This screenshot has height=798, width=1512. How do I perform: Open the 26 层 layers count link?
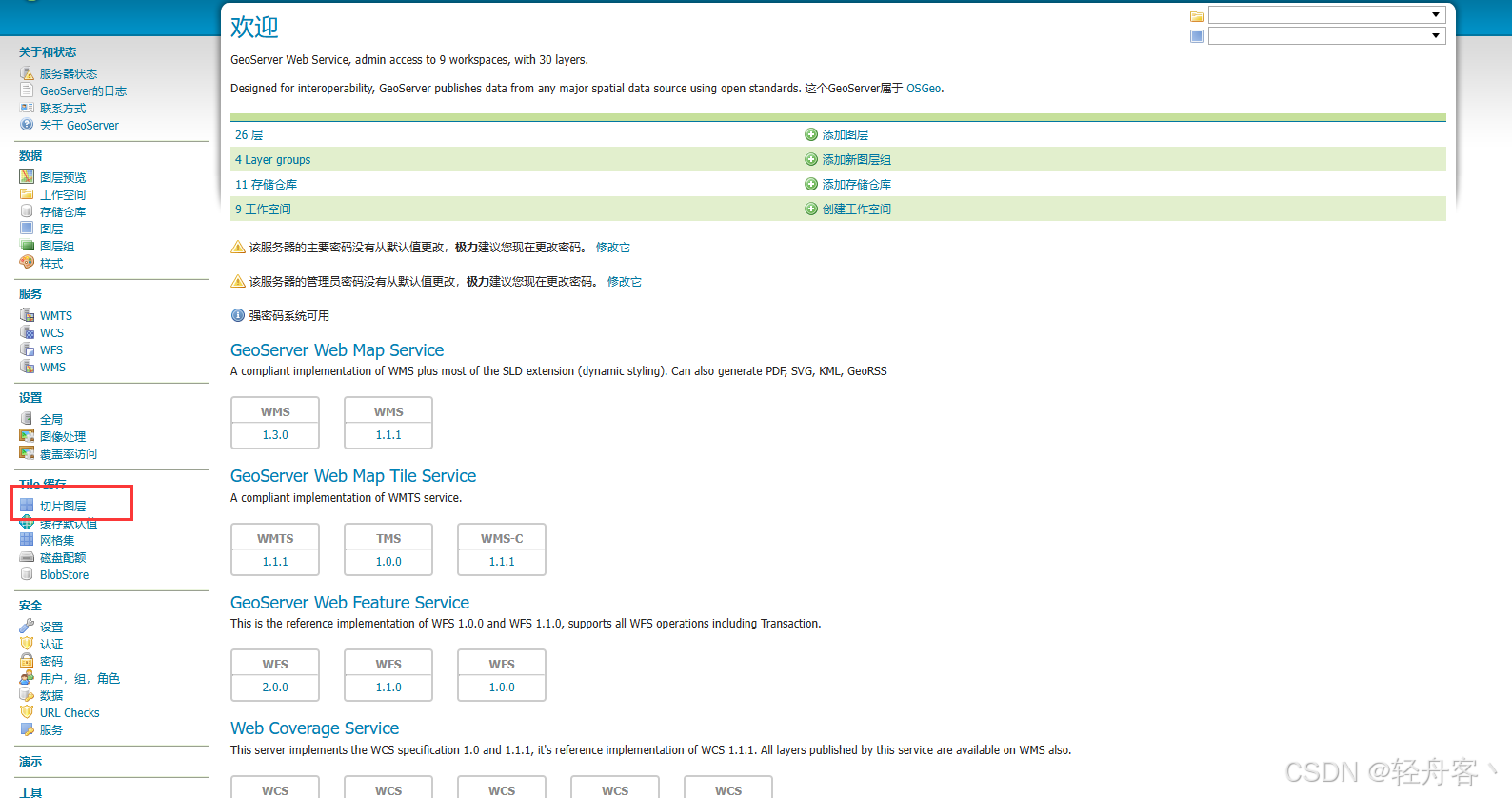click(249, 135)
